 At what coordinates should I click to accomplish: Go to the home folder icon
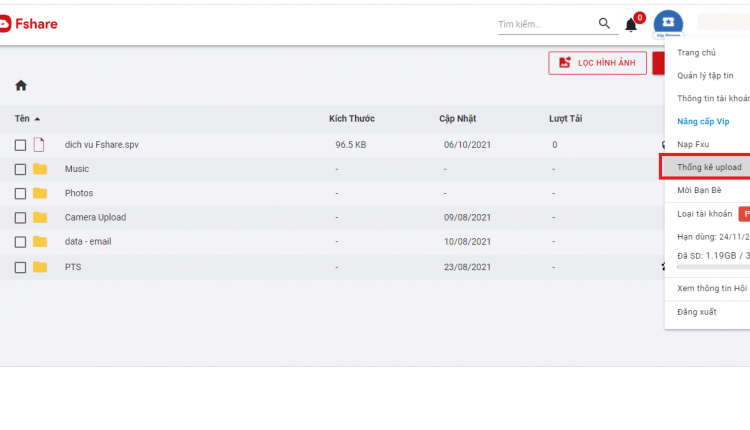click(x=21, y=86)
